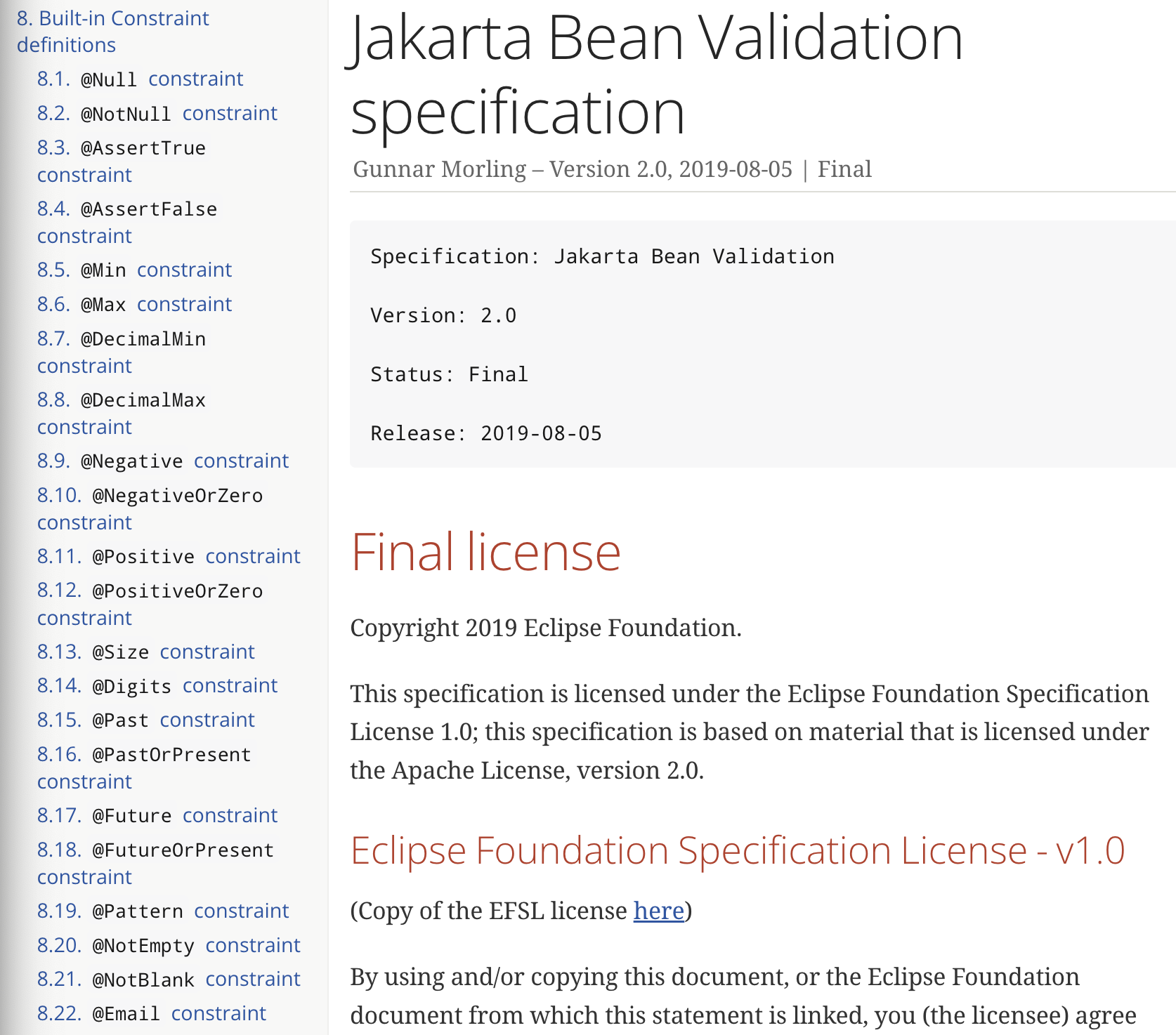Click the 'Status: Final' code line
This screenshot has height=1035, width=1176.
[x=449, y=374]
